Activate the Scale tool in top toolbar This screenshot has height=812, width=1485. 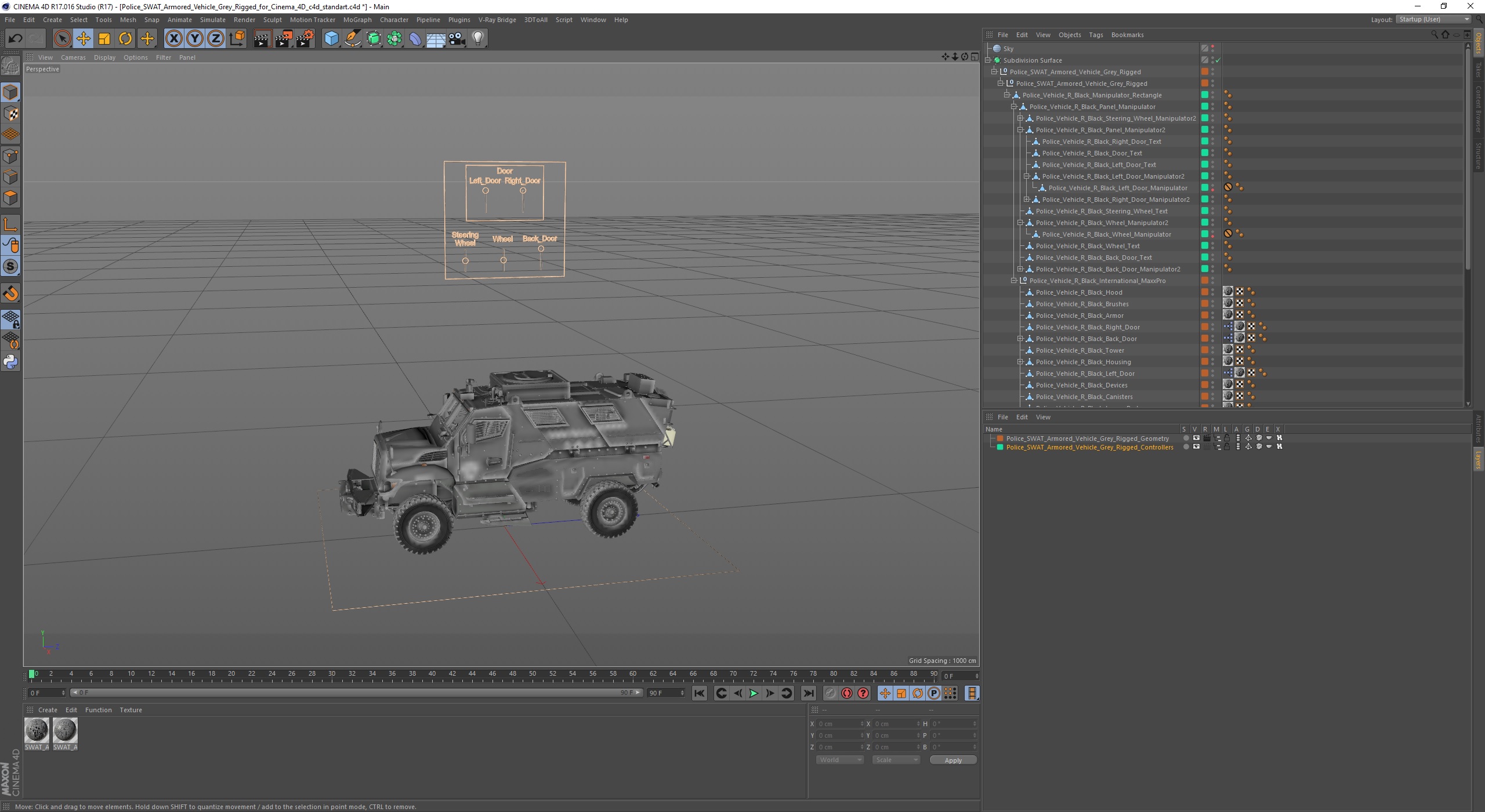click(x=104, y=39)
